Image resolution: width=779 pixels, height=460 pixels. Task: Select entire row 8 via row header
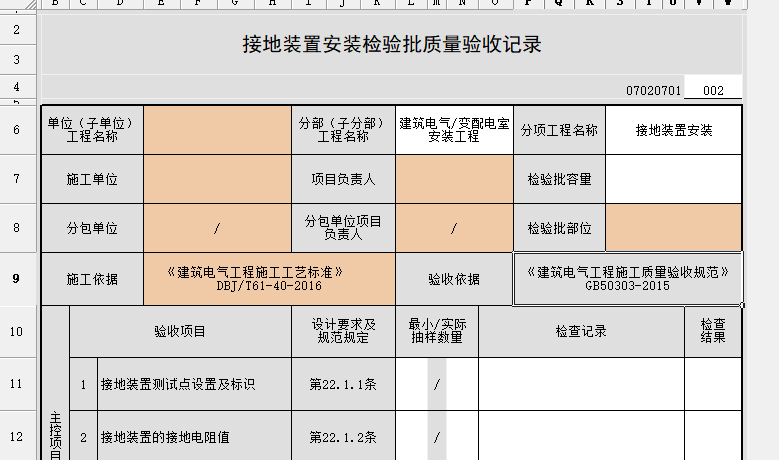pos(17,228)
